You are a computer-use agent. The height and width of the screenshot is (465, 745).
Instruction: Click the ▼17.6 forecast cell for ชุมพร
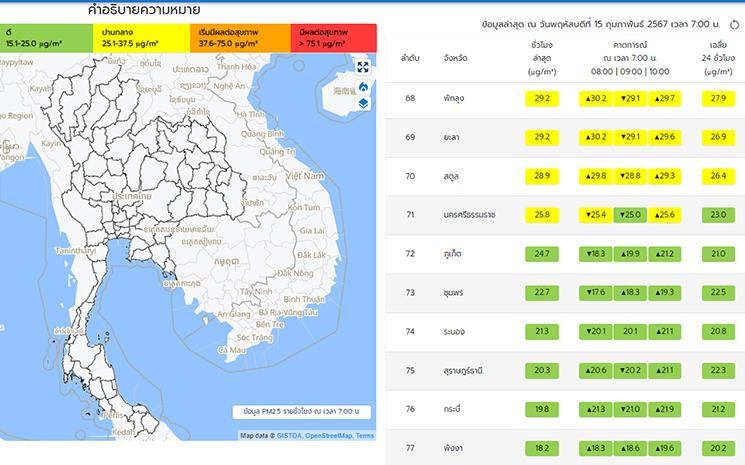[596, 293]
